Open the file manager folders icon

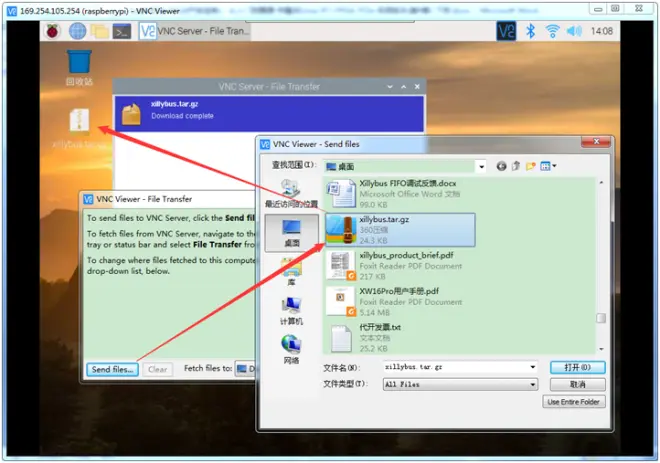click(100, 32)
